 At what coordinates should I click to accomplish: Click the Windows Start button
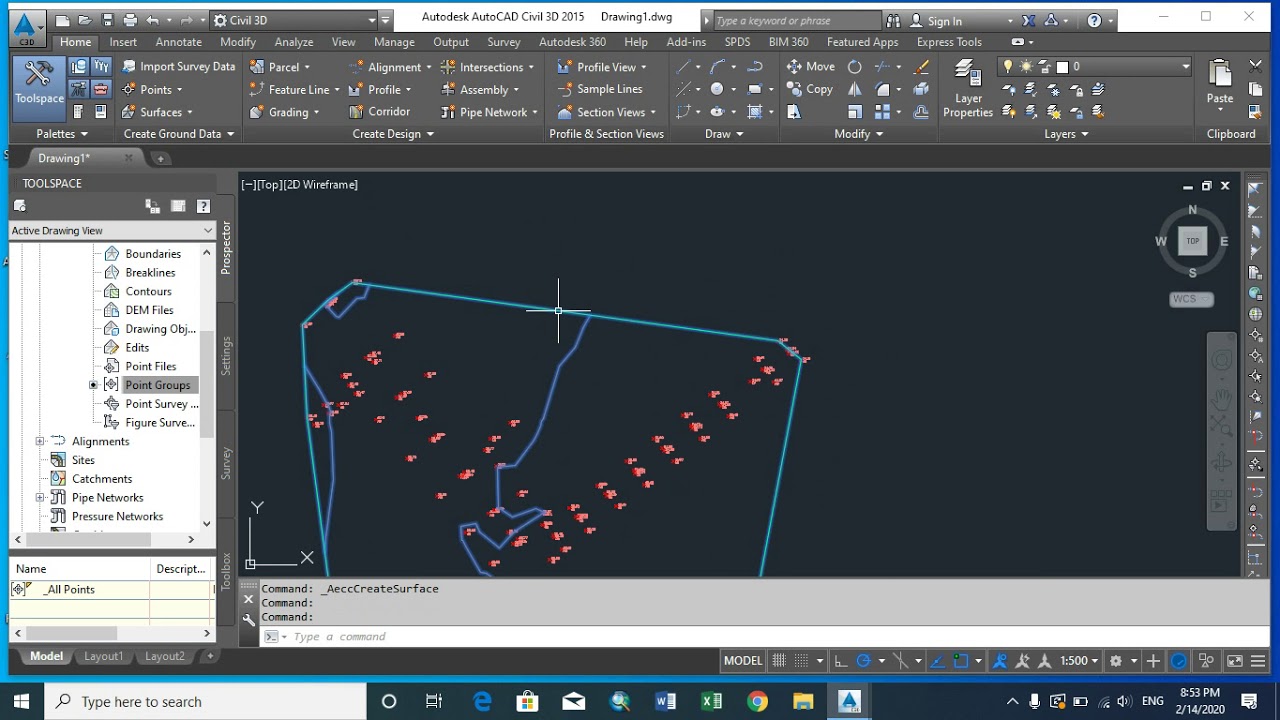[x=22, y=701]
